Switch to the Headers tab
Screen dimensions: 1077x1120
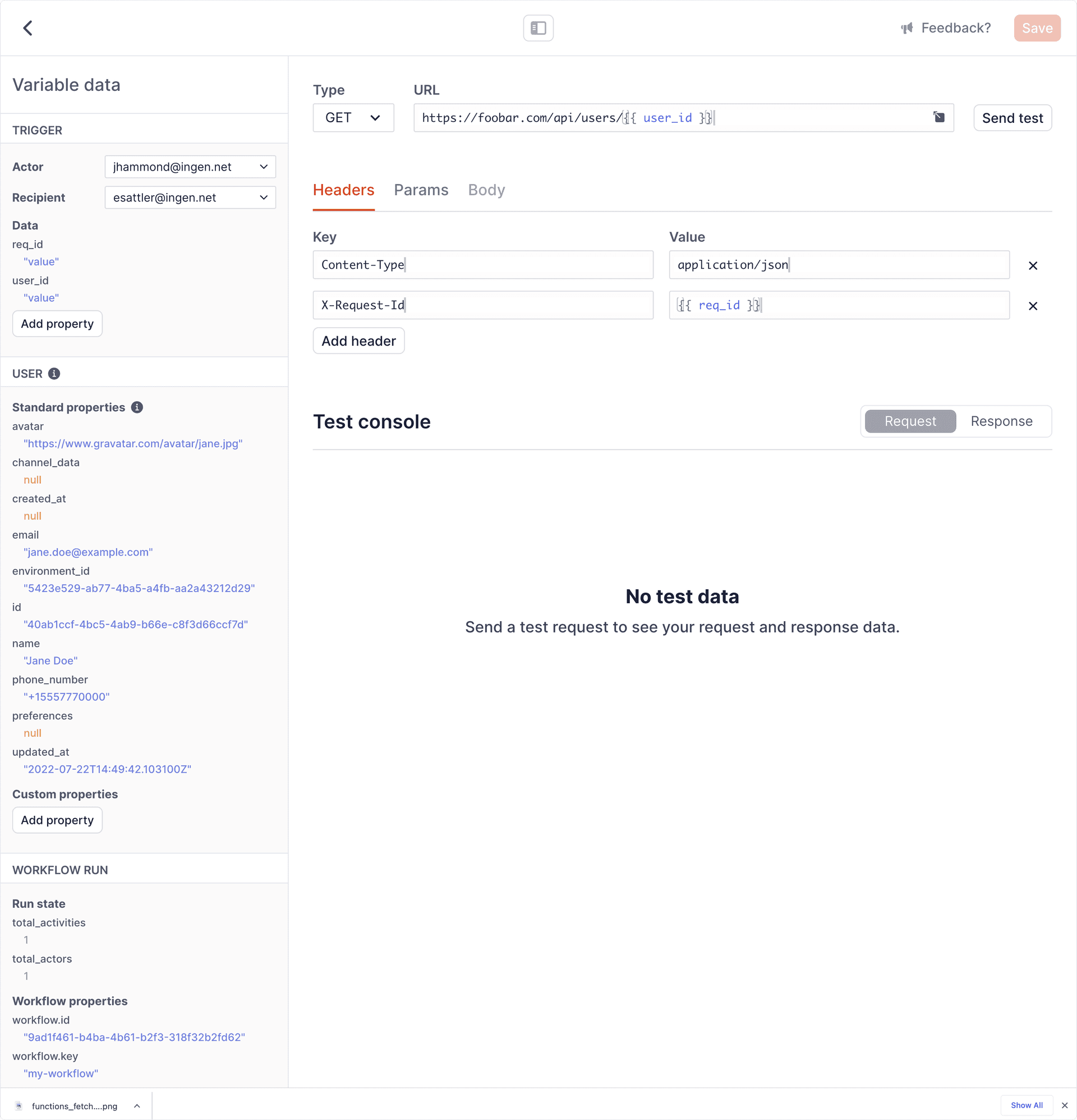click(x=343, y=190)
